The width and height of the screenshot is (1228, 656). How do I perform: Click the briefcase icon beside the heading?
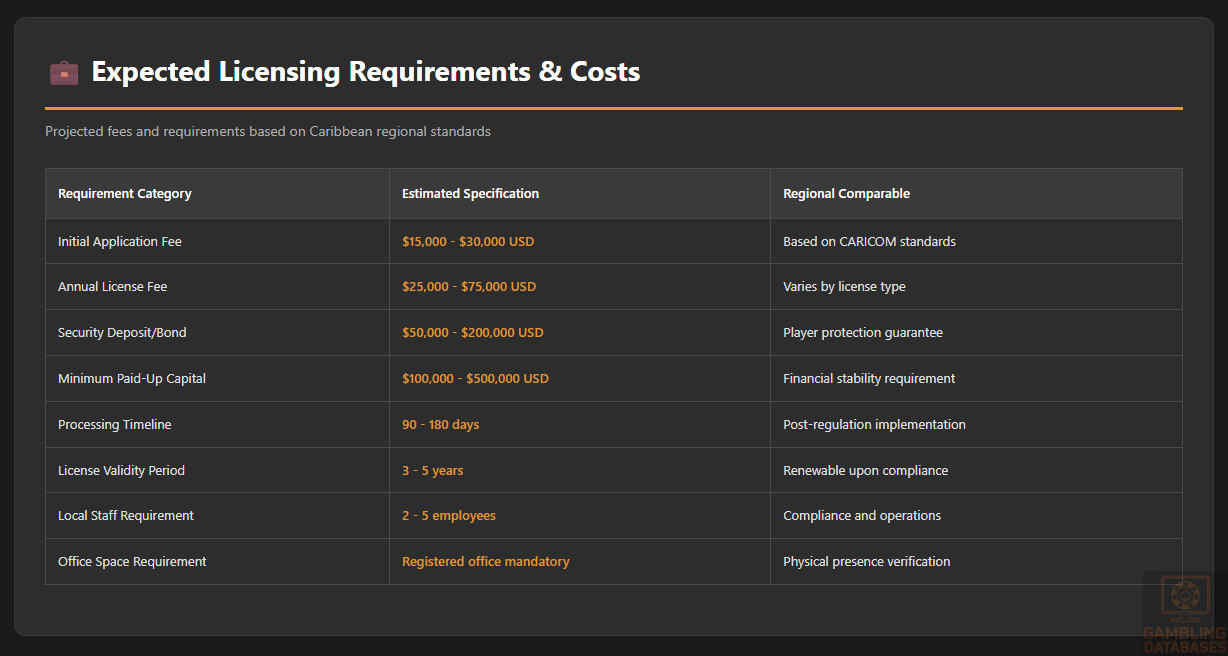(63, 72)
